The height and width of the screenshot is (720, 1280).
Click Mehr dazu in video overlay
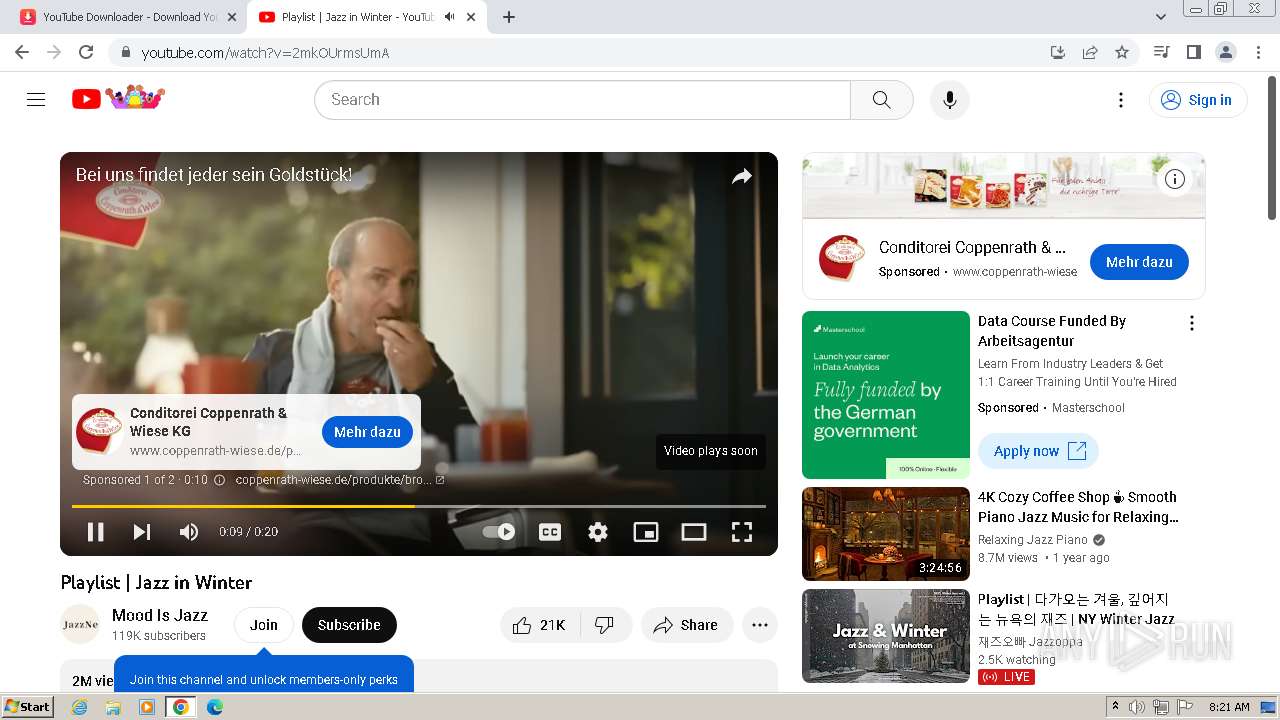point(367,432)
